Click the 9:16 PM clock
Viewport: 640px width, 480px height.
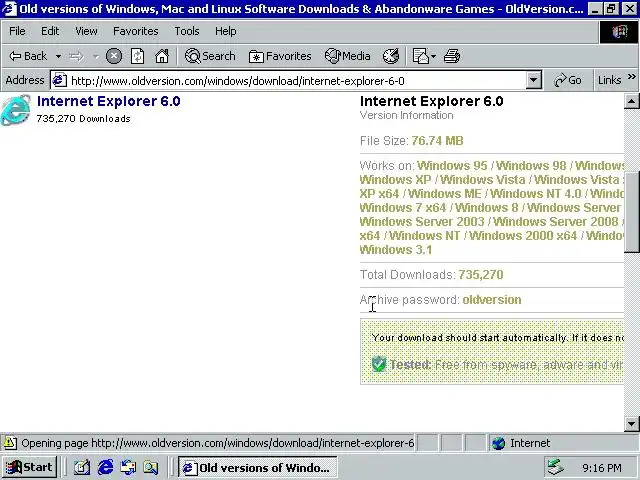[x=602, y=468]
